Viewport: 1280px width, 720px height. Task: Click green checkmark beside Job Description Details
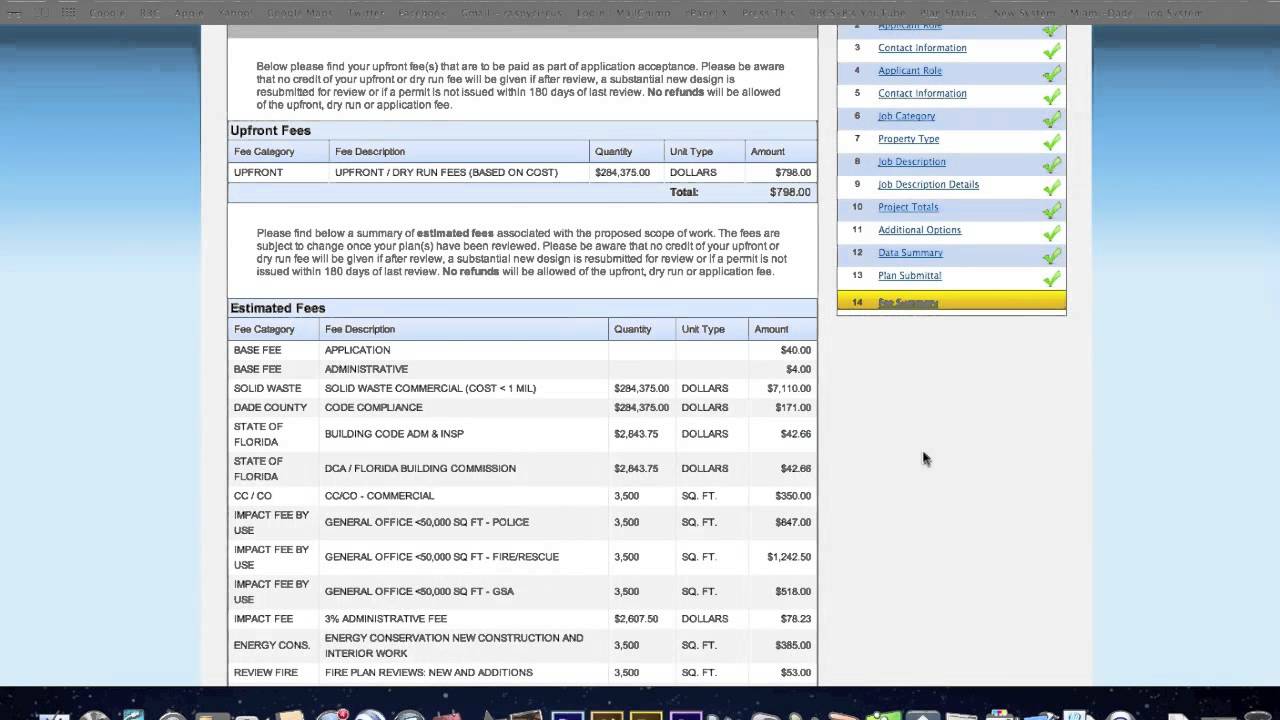click(1051, 187)
